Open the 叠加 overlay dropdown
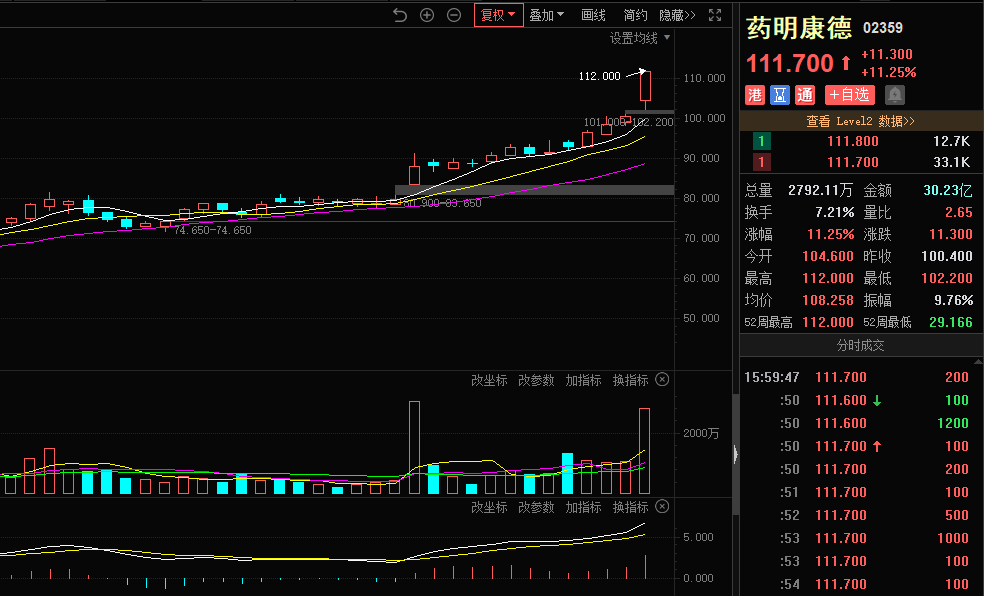 546,15
